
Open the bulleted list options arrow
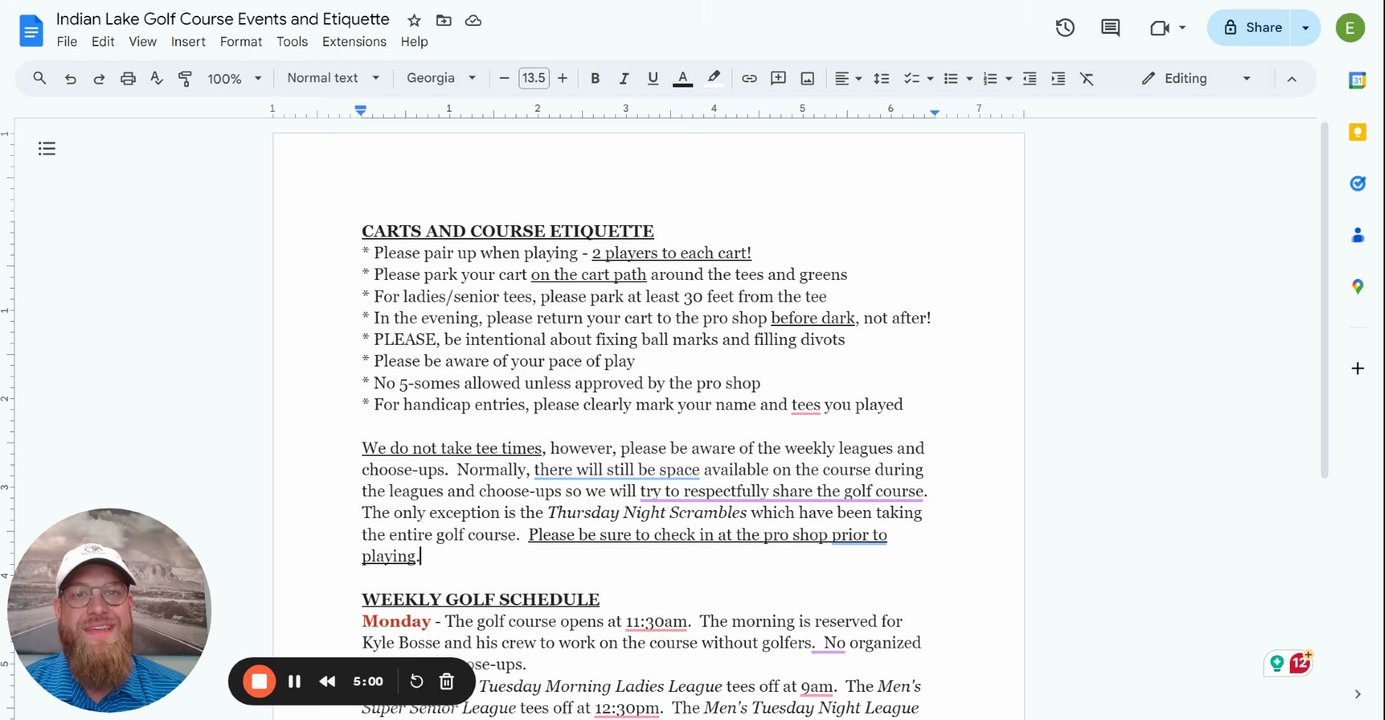coord(969,78)
